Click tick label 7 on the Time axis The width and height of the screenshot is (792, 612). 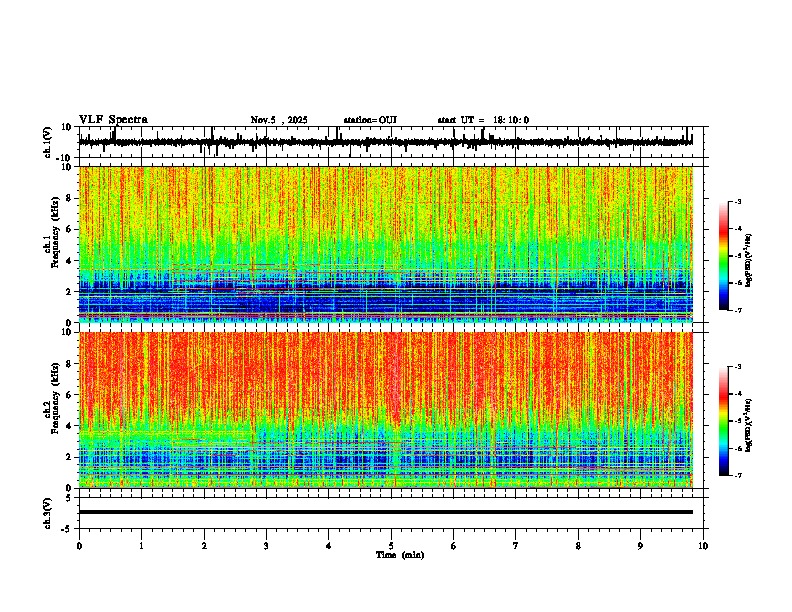coord(516,546)
